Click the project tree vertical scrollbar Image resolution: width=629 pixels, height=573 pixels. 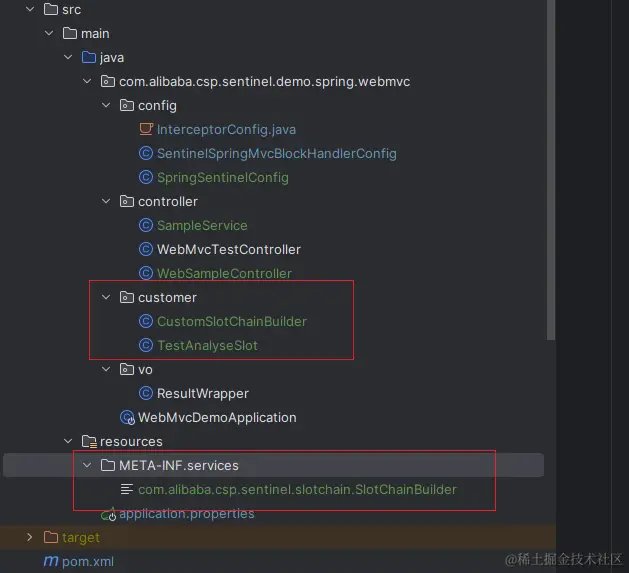point(551,170)
